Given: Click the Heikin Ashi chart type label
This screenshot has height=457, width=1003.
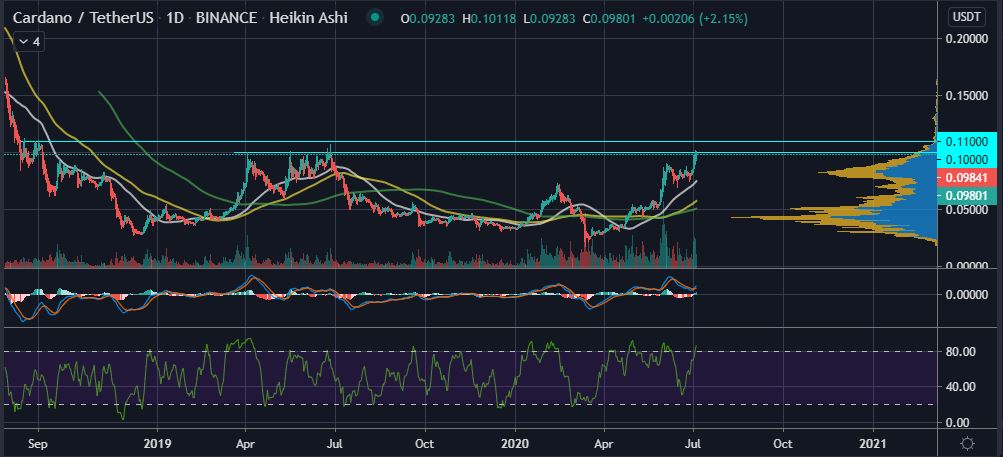Looking at the screenshot, I should click(308, 18).
